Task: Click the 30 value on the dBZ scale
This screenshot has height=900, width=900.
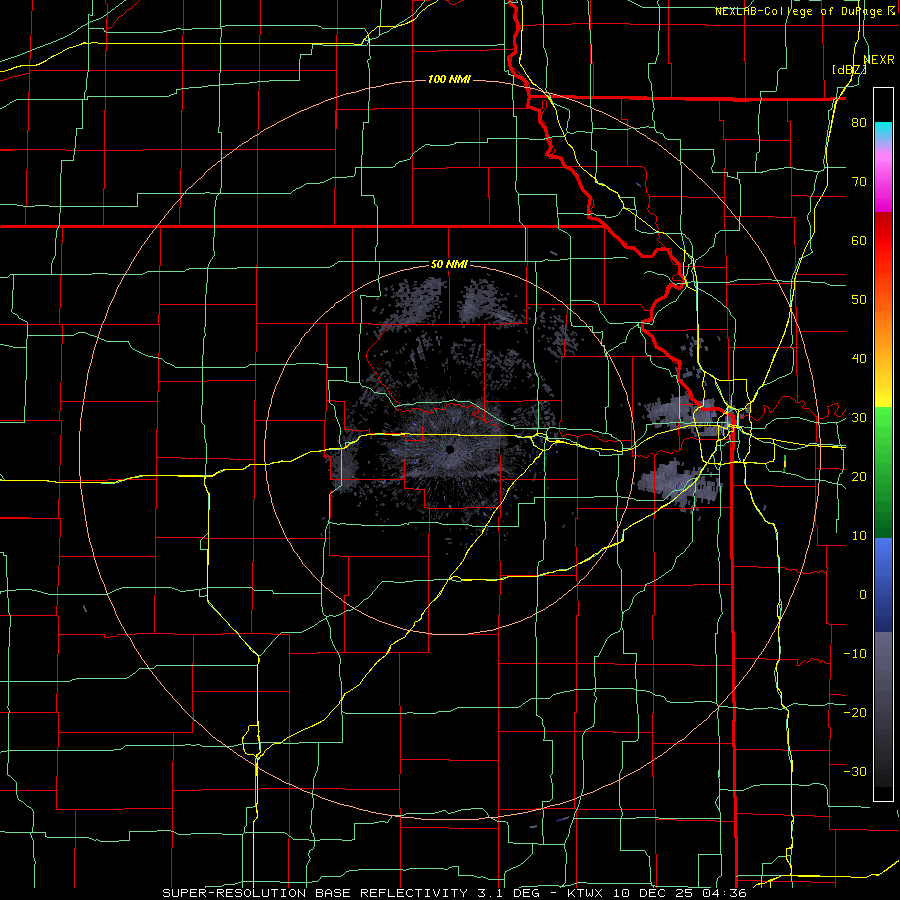Action: pyautogui.click(x=859, y=417)
